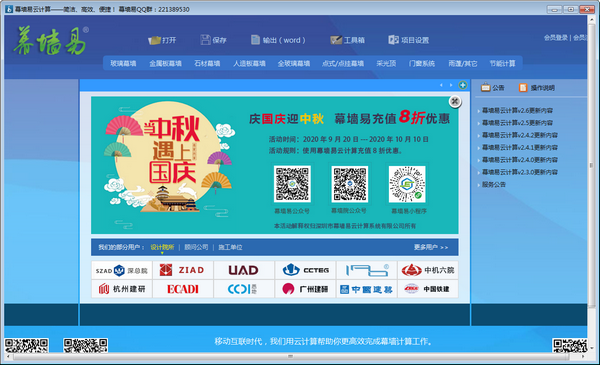600x365 pixels.
Task: Click the 会员登录 link
Action: point(556,37)
